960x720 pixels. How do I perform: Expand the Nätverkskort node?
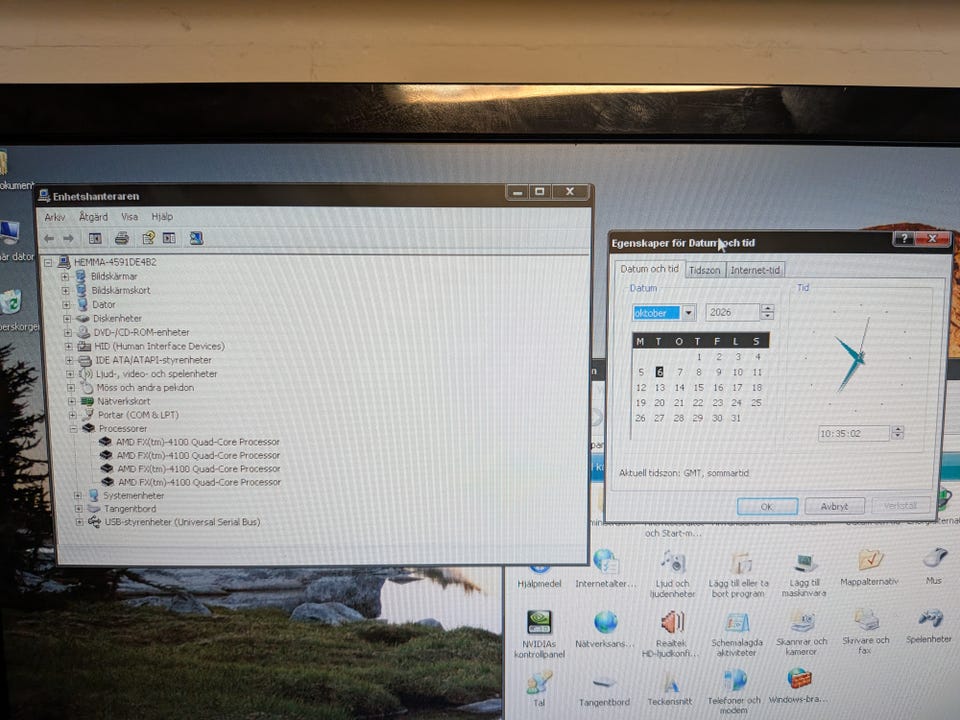[x=72, y=402]
